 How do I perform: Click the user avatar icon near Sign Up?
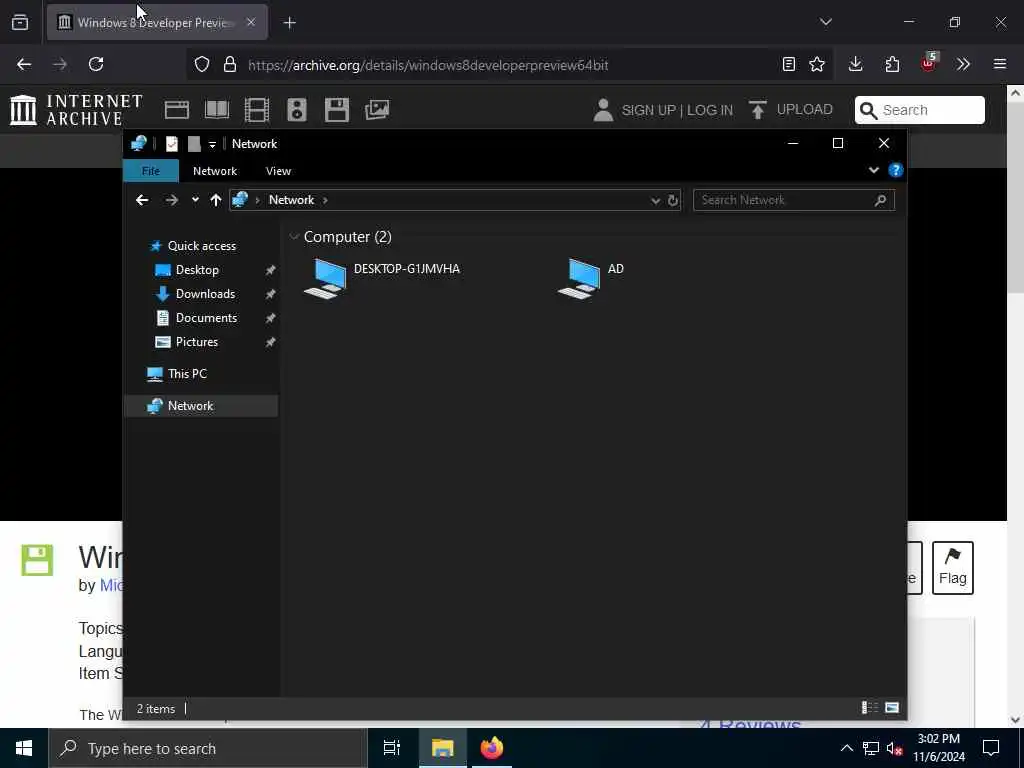click(603, 110)
